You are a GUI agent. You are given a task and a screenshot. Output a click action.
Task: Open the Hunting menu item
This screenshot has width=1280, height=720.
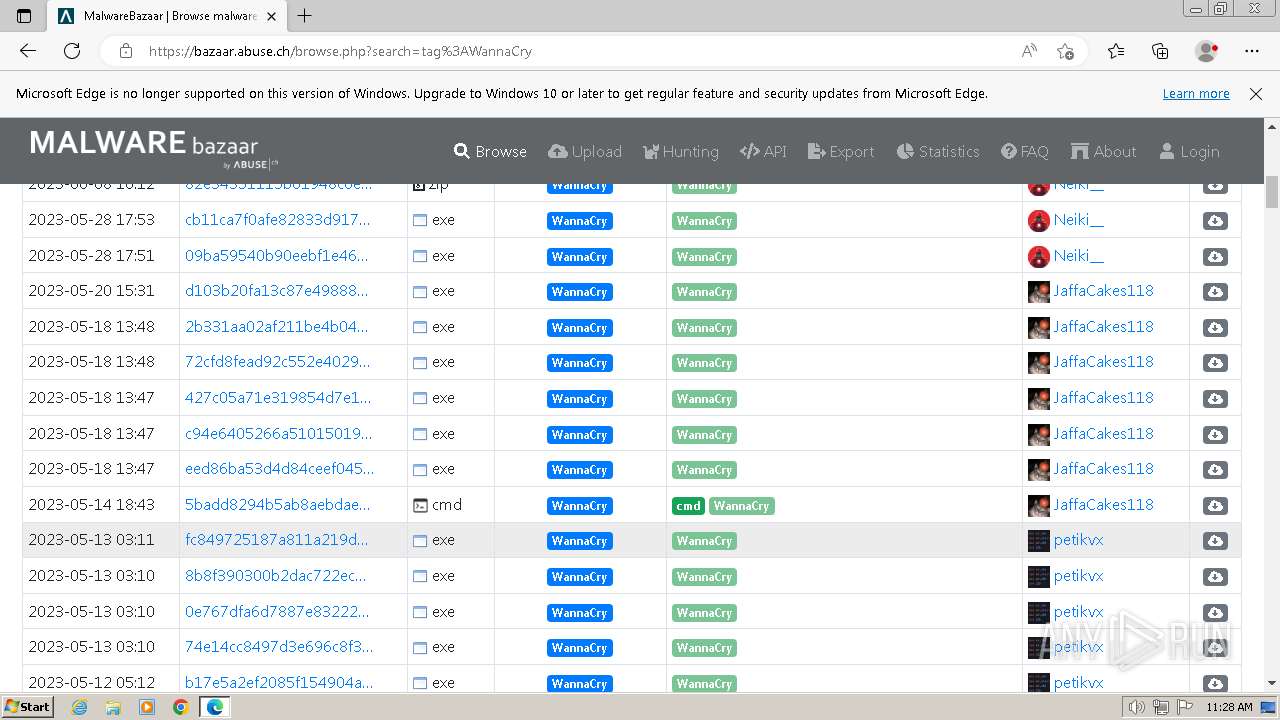(680, 152)
